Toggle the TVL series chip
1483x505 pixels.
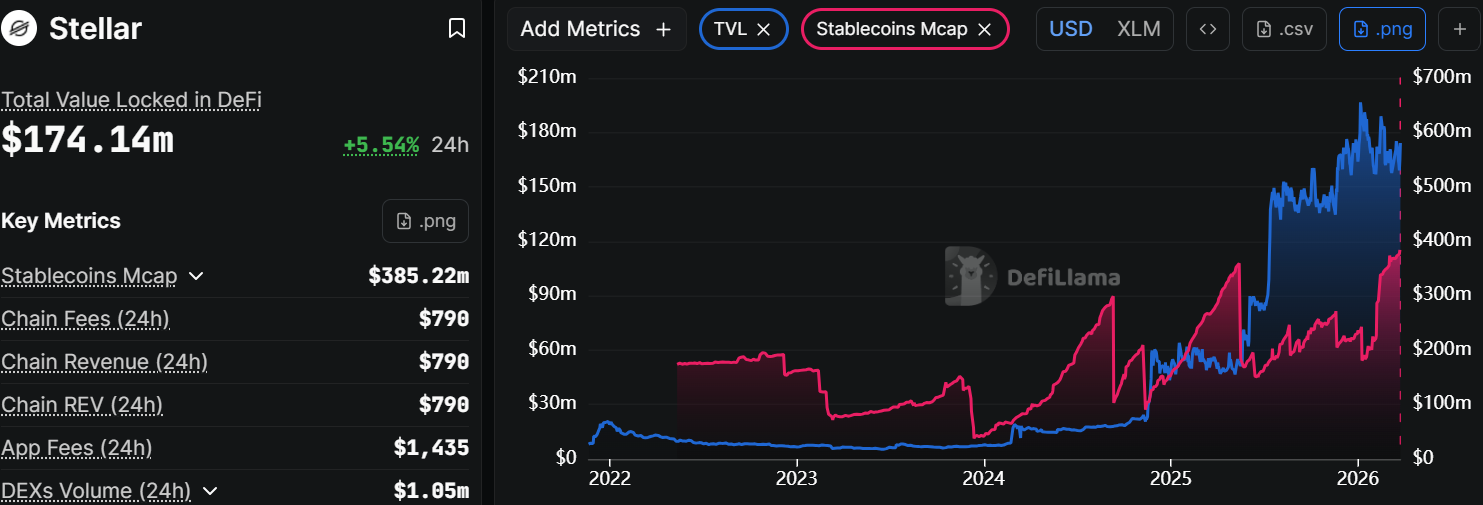(x=730, y=29)
